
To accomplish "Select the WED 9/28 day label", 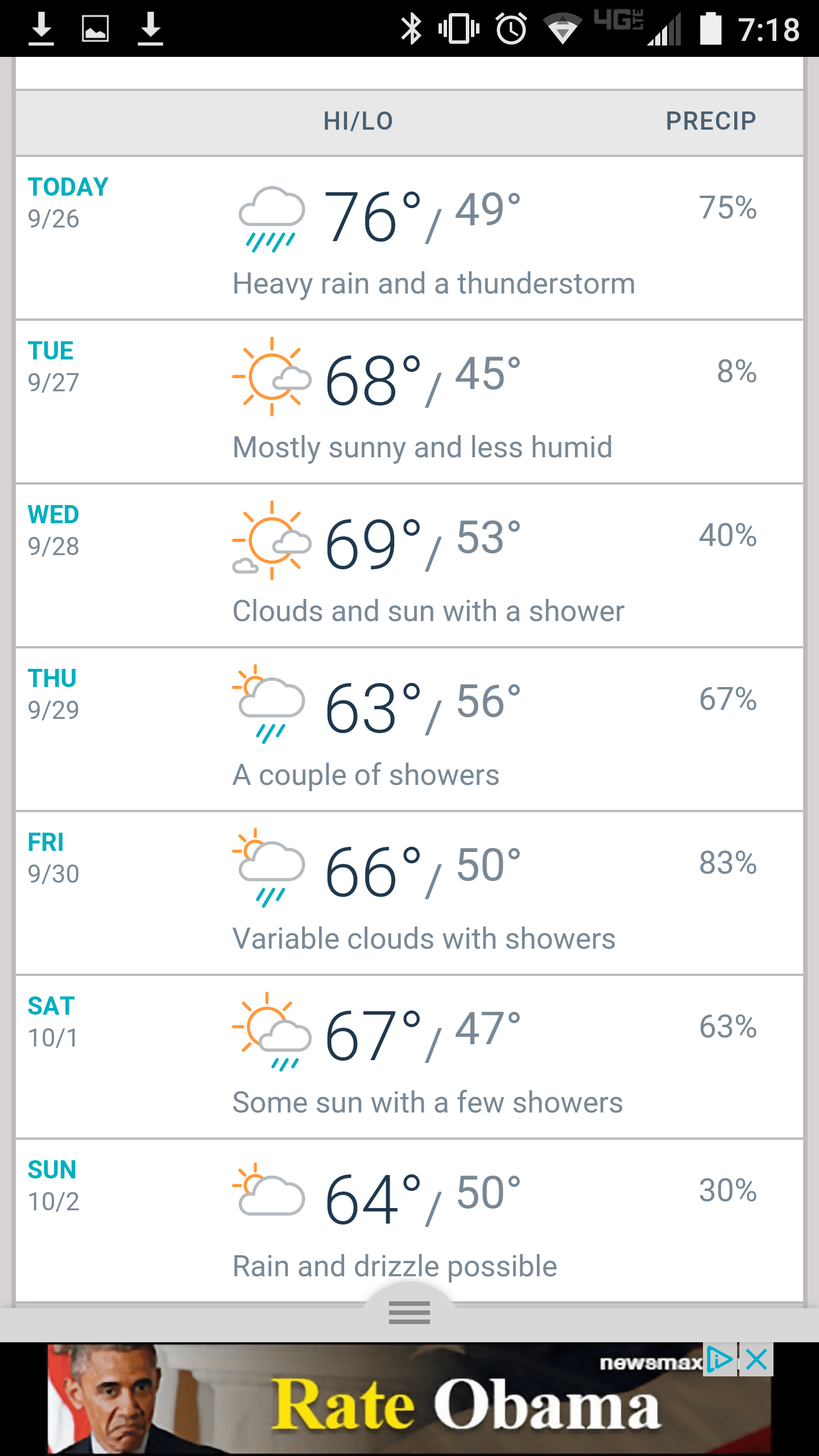I will [x=53, y=530].
